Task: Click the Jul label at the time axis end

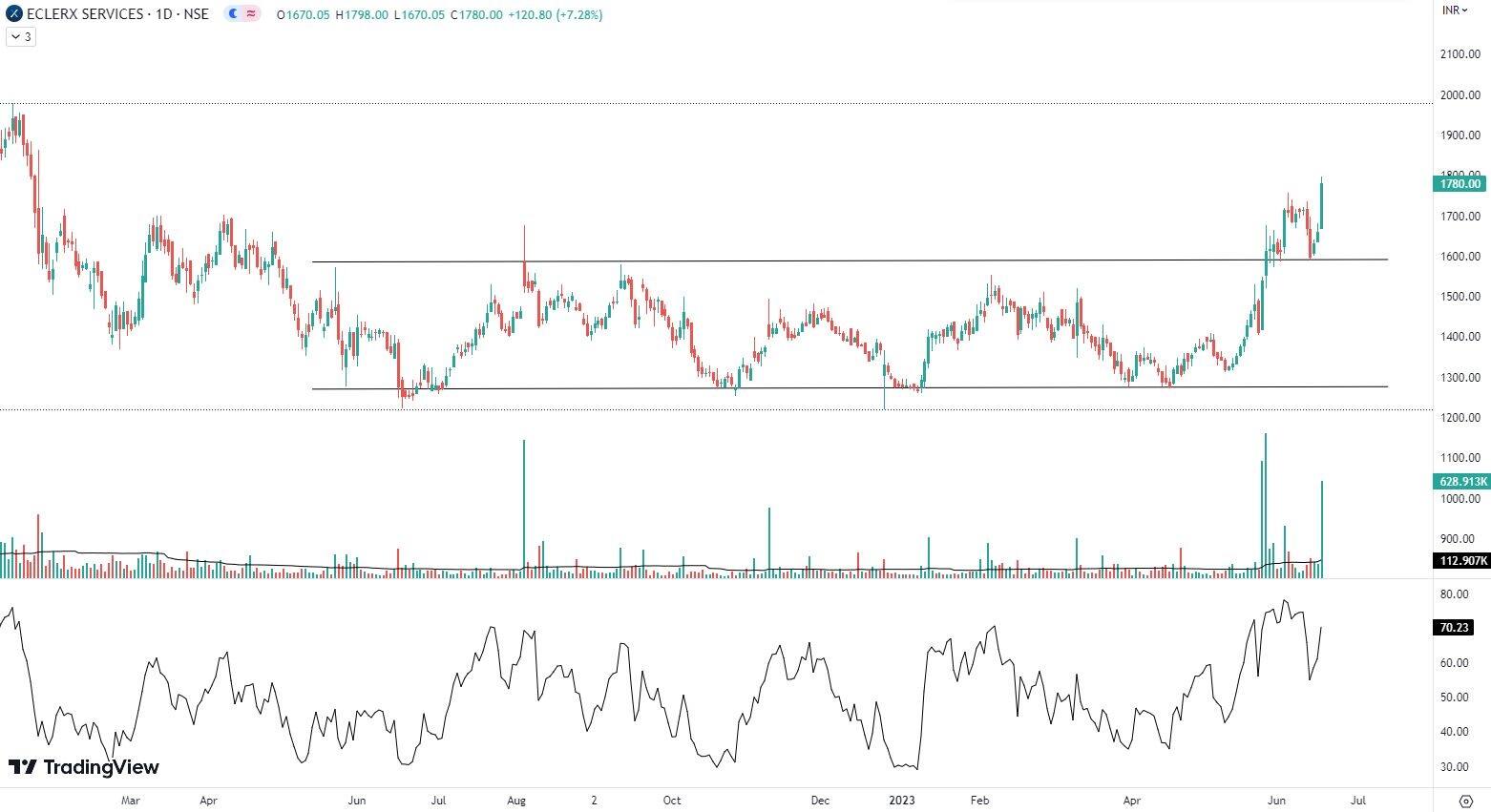Action: tap(1358, 800)
